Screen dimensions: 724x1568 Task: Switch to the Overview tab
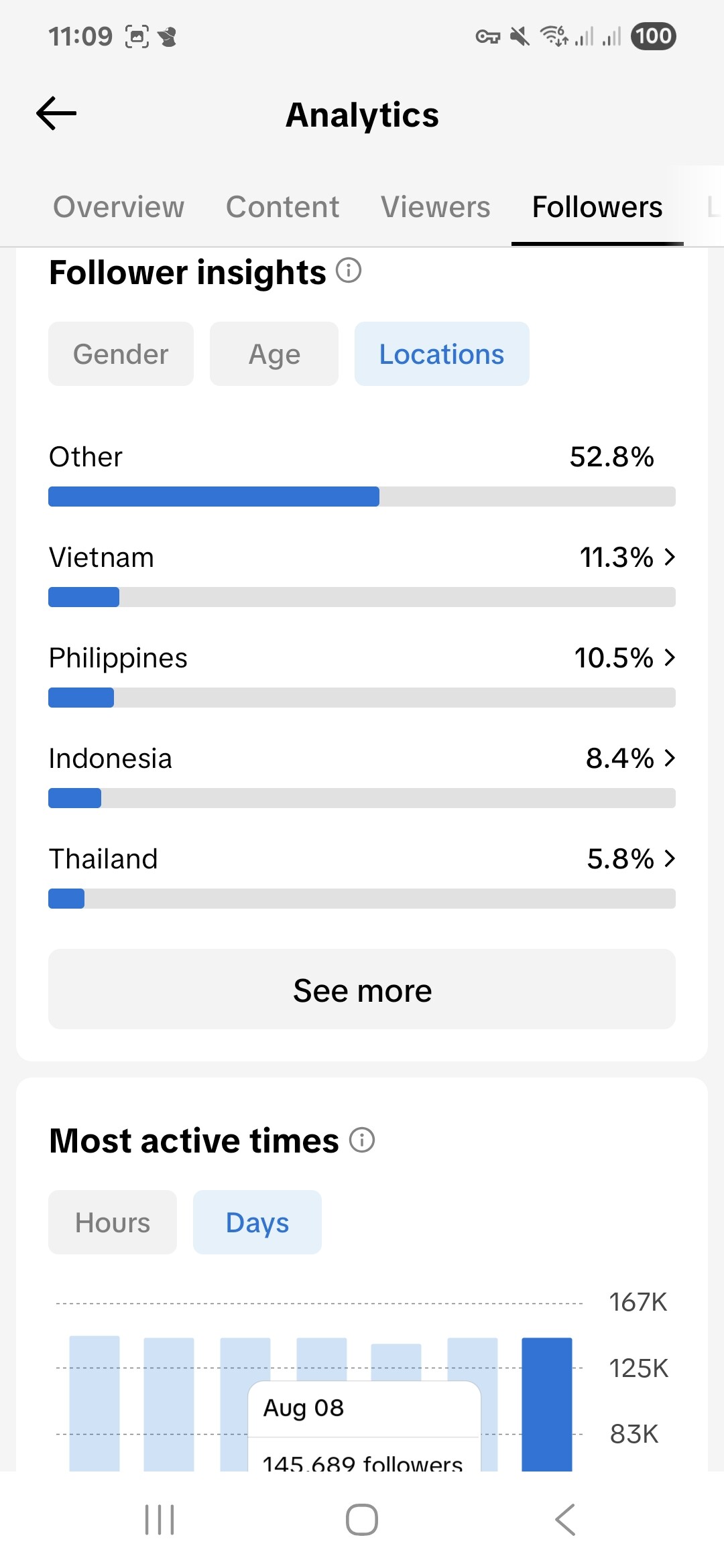coord(119,206)
